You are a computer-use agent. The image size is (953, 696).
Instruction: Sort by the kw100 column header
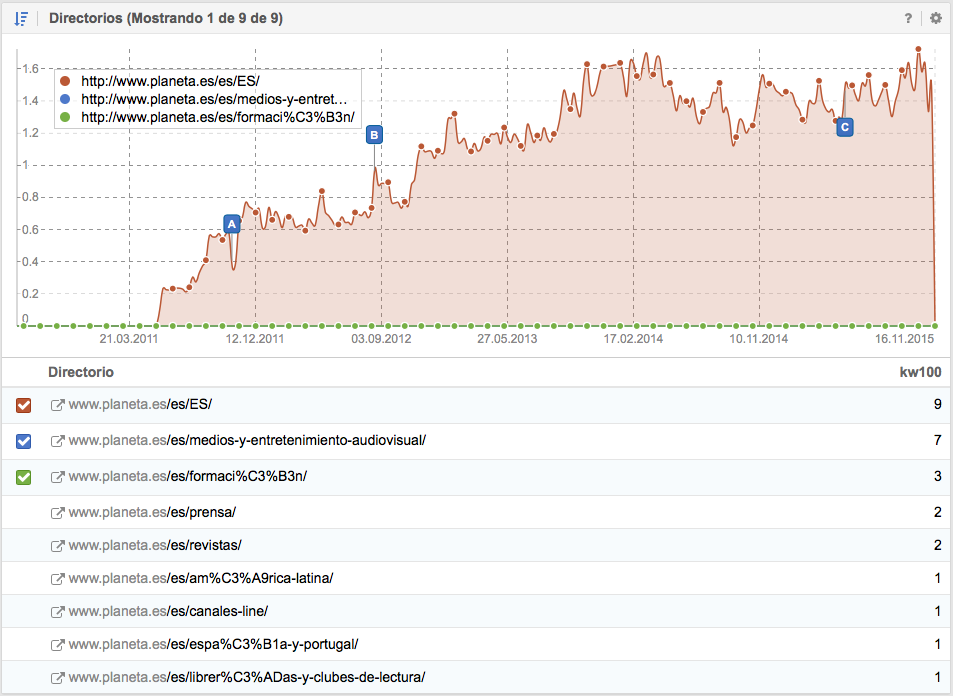[x=920, y=372]
